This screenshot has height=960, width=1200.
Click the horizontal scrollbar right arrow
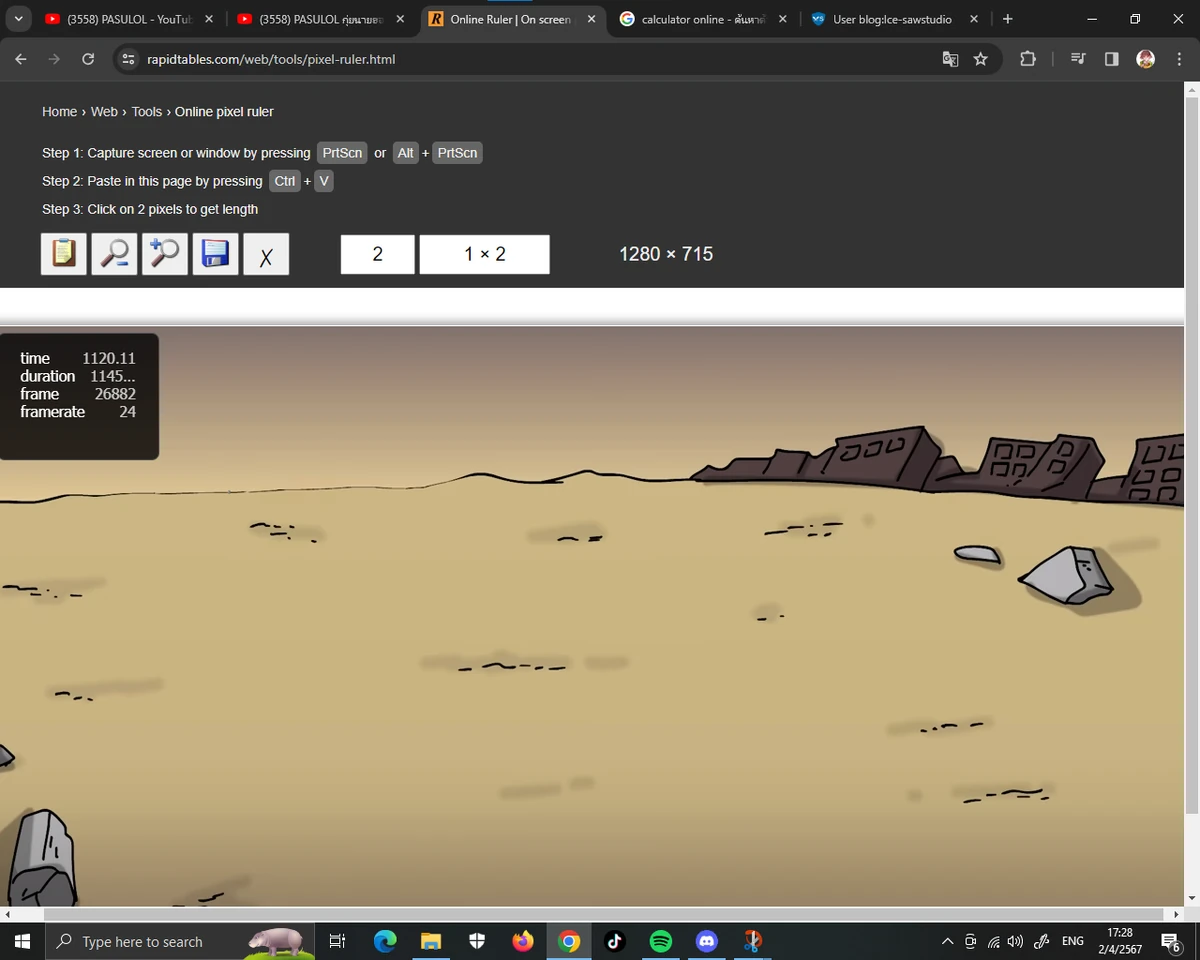point(1176,913)
